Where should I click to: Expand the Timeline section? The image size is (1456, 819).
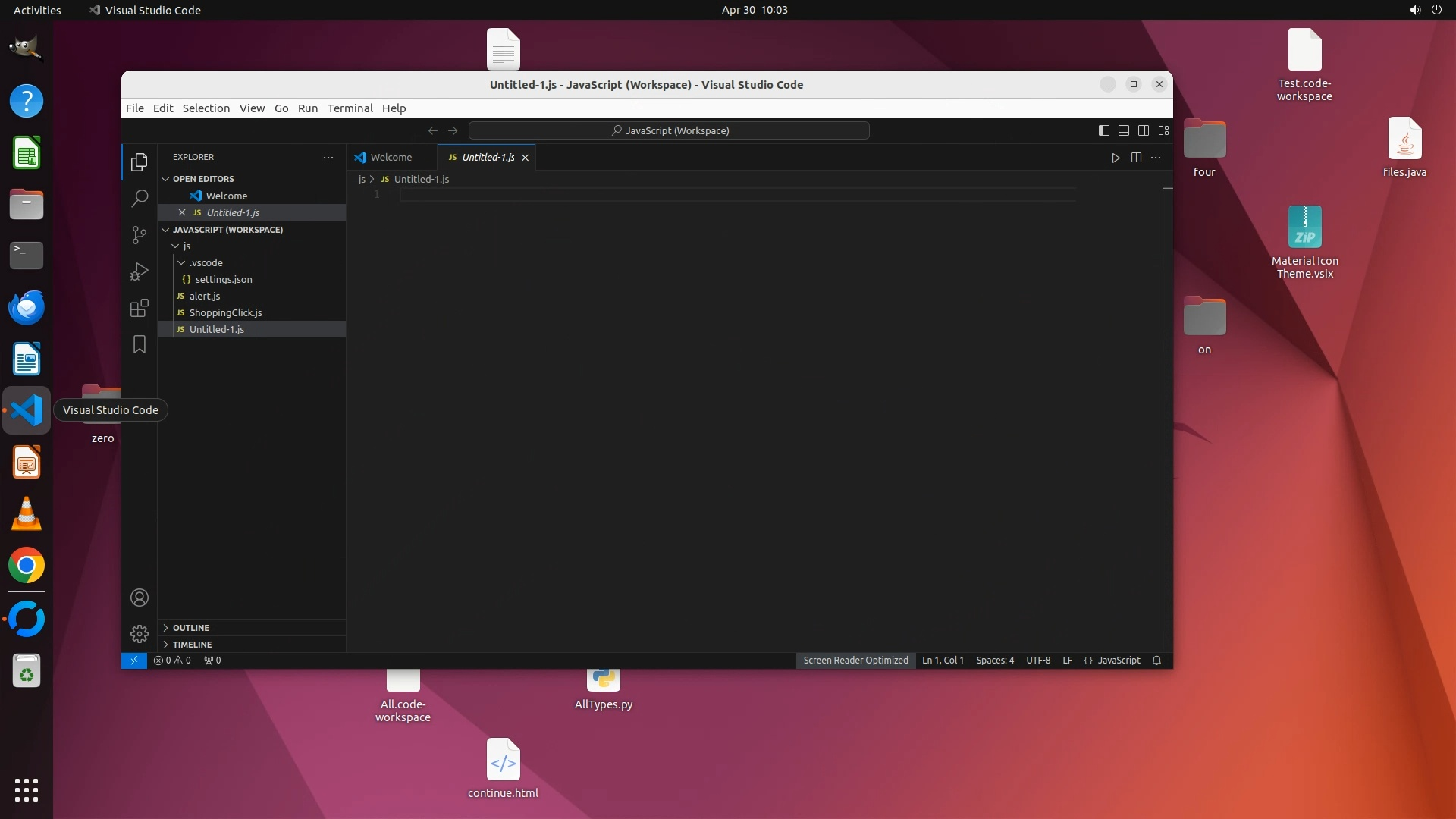click(192, 645)
